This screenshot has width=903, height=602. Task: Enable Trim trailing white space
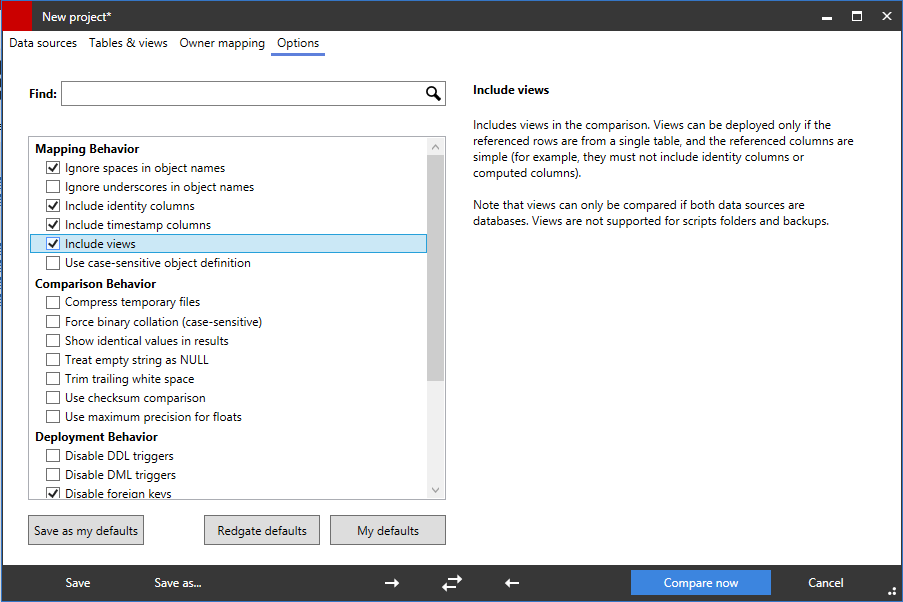[52, 378]
